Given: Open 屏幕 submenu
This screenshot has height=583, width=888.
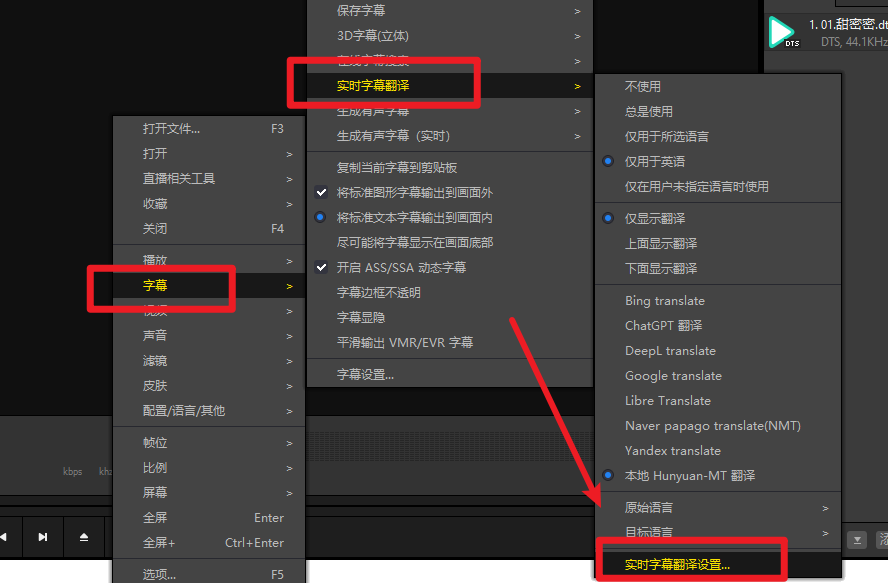Looking at the screenshot, I should 209,492.
